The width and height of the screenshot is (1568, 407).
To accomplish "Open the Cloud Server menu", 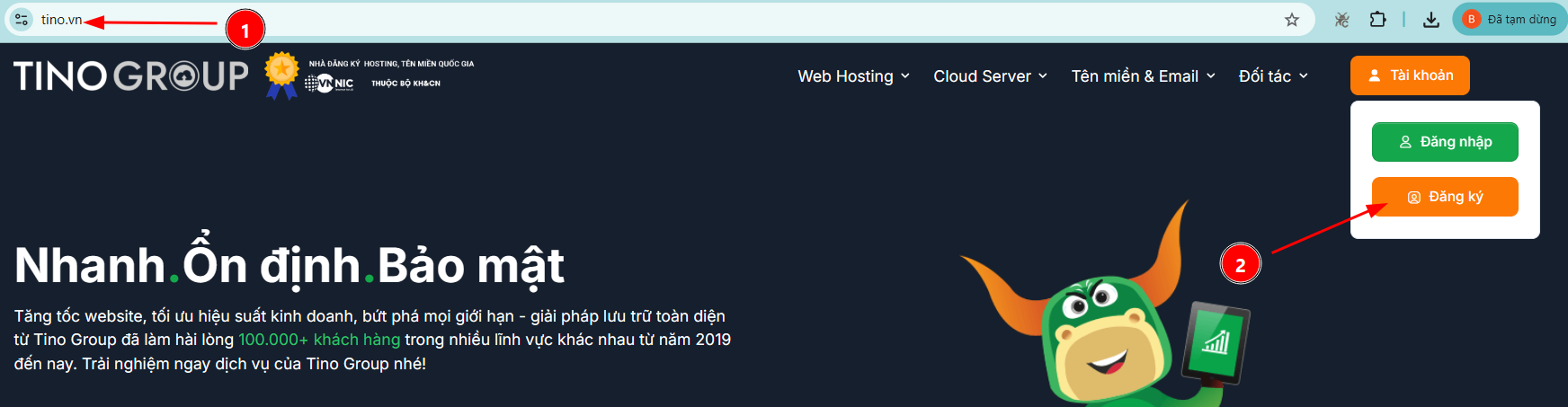I will (x=990, y=76).
